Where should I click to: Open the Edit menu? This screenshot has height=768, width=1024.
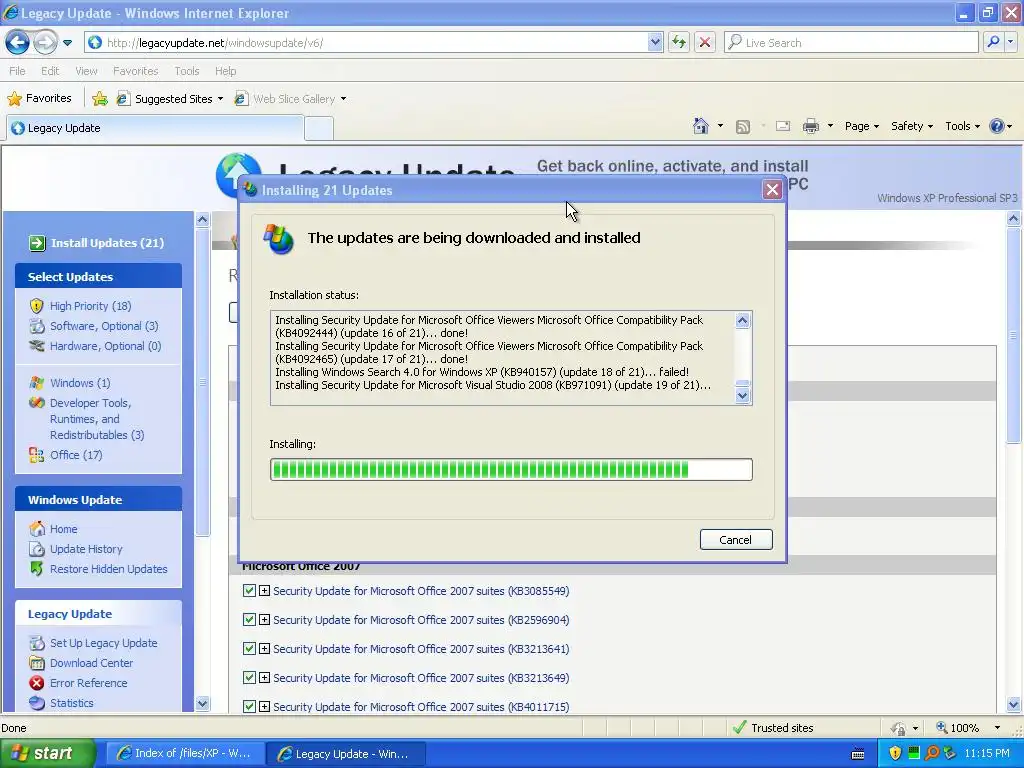pos(50,71)
